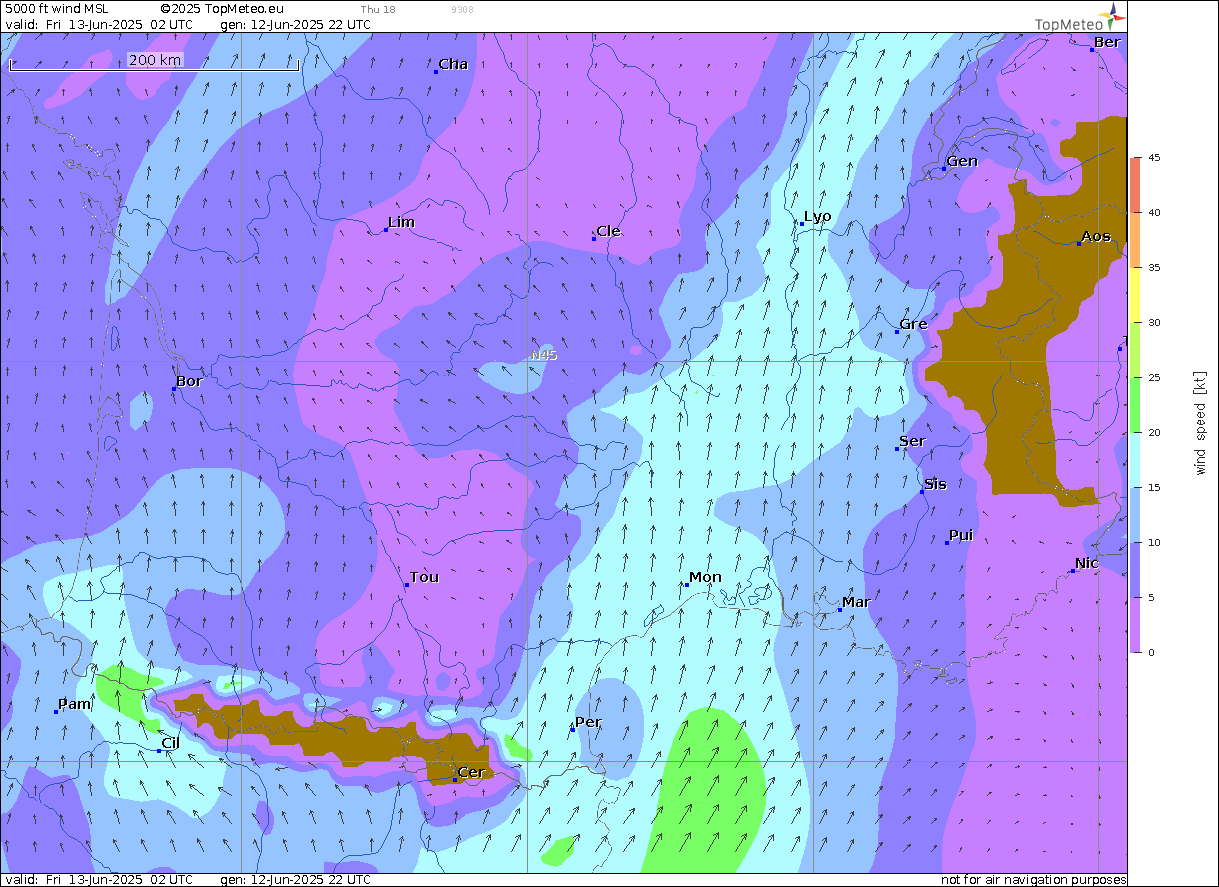Select the Lyo city label
The width and height of the screenshot is (1219, 887).
click(x=817, y=216)
